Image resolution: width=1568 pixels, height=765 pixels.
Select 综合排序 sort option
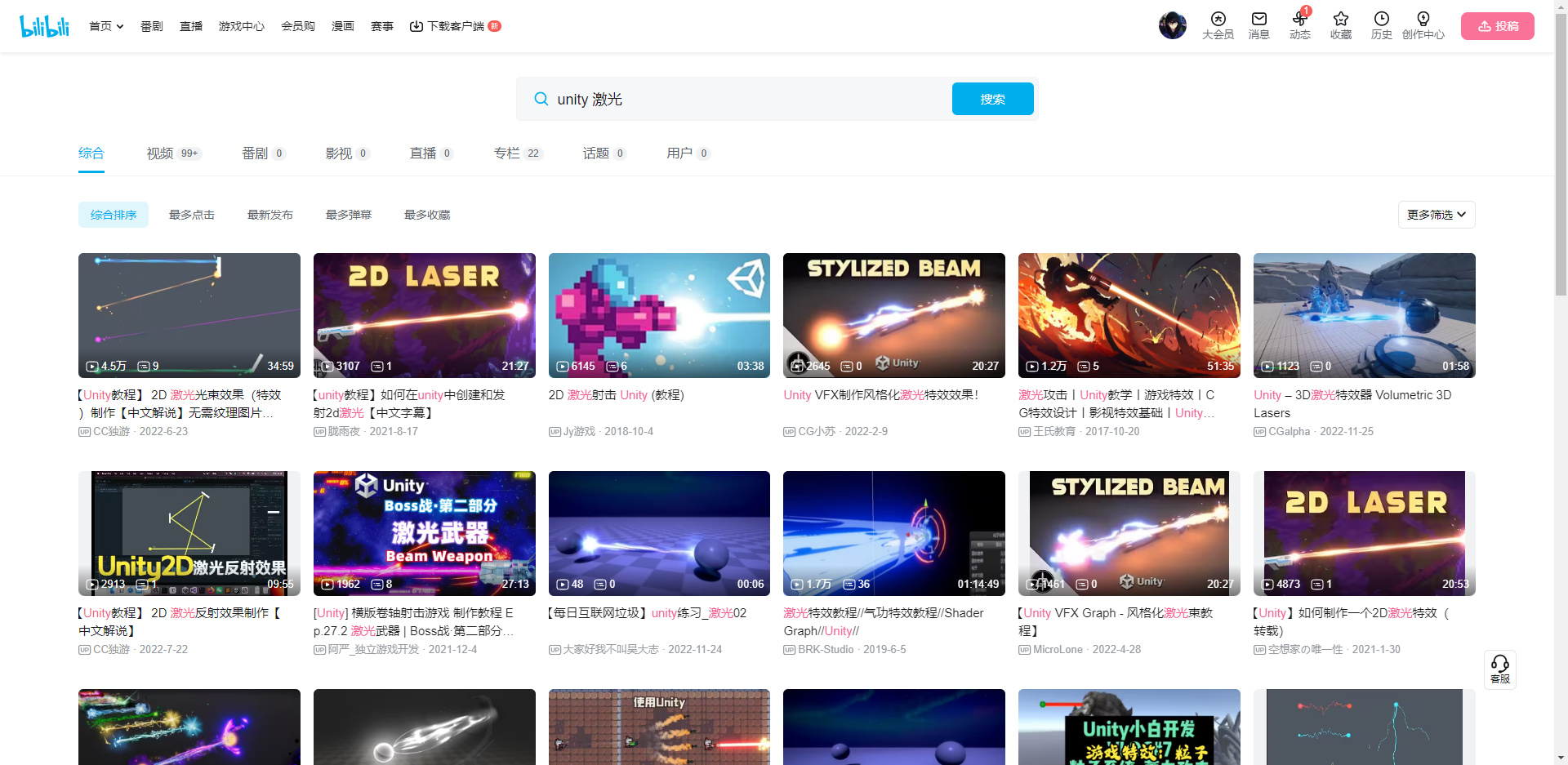pyautogui.click(x=114, y=215)
